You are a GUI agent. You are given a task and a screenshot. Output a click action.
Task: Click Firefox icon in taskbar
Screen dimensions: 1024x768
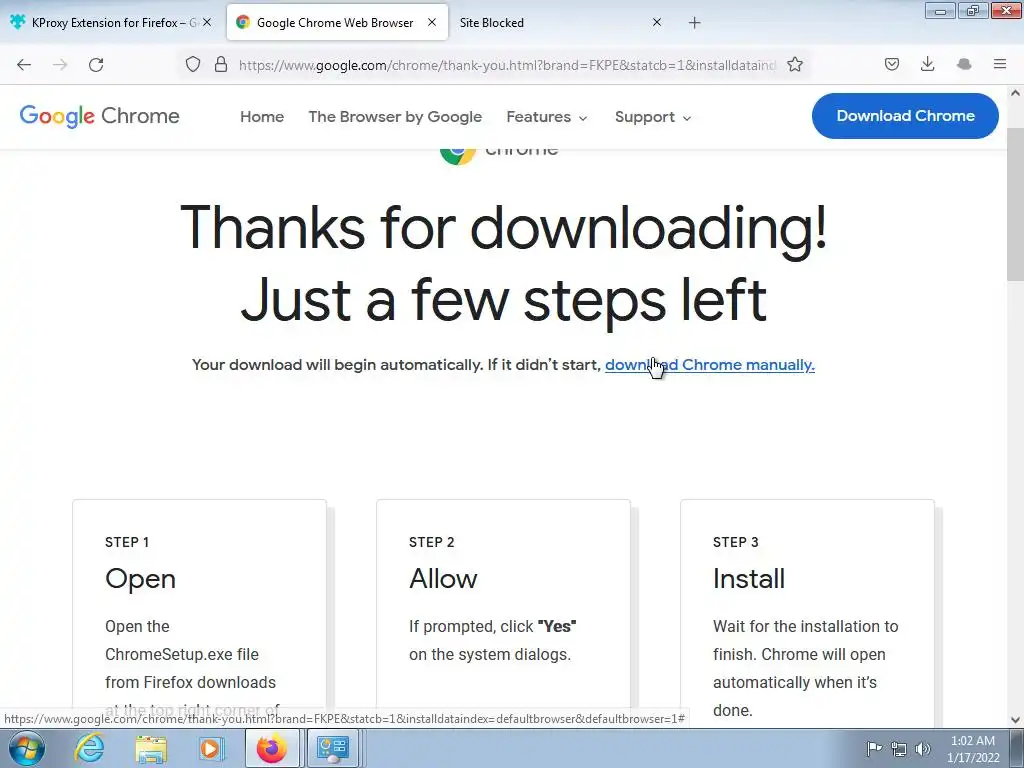click(272, 748)
